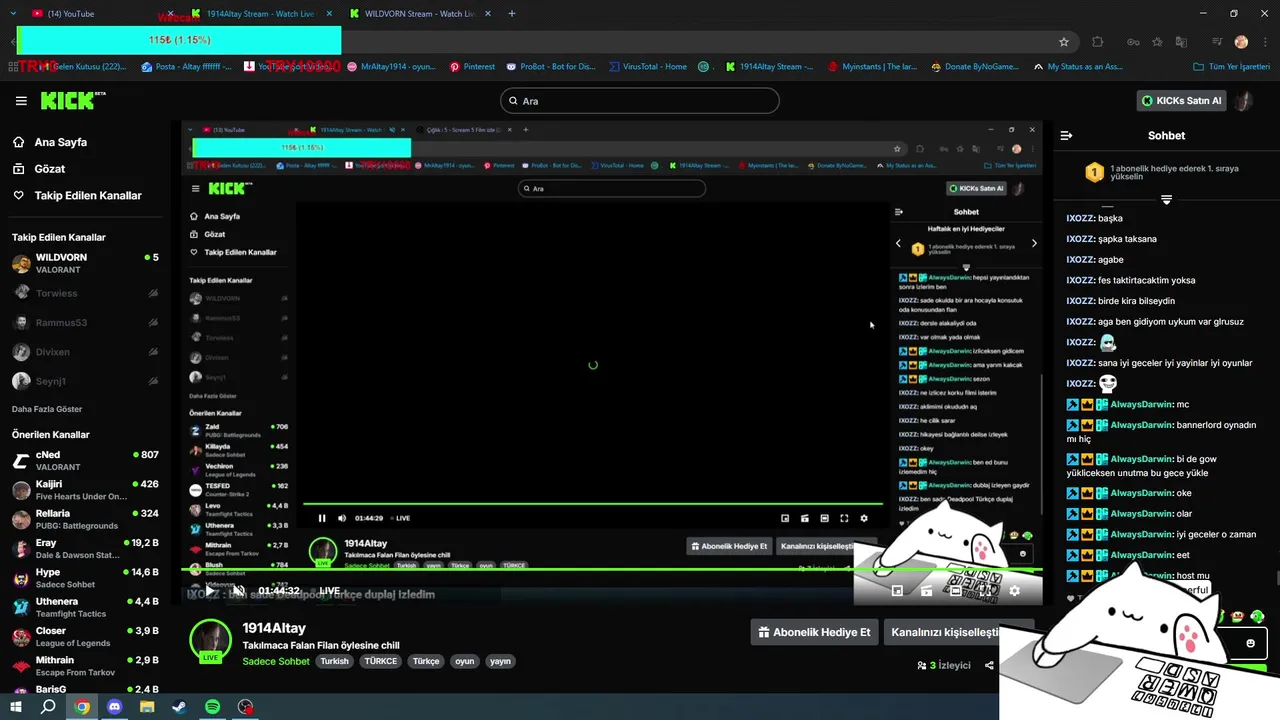Focus the Ara search field in the main header
Viewport: 1280px width, 720px height.
639,101
